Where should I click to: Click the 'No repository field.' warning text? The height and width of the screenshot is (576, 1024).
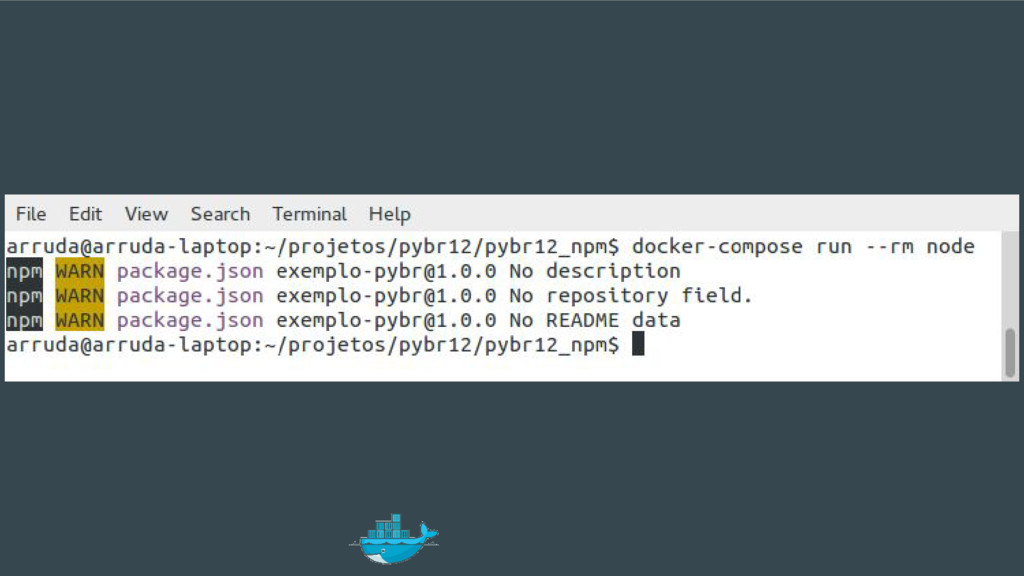(x=631, y=295)
